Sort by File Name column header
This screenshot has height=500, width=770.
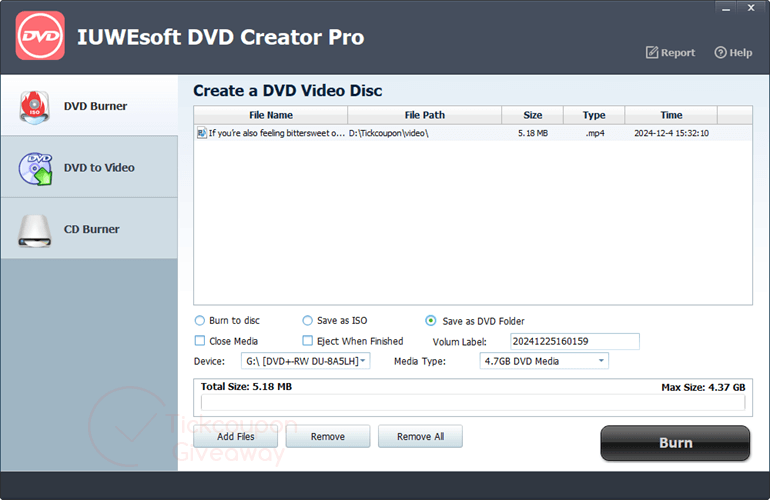point(271,115)
